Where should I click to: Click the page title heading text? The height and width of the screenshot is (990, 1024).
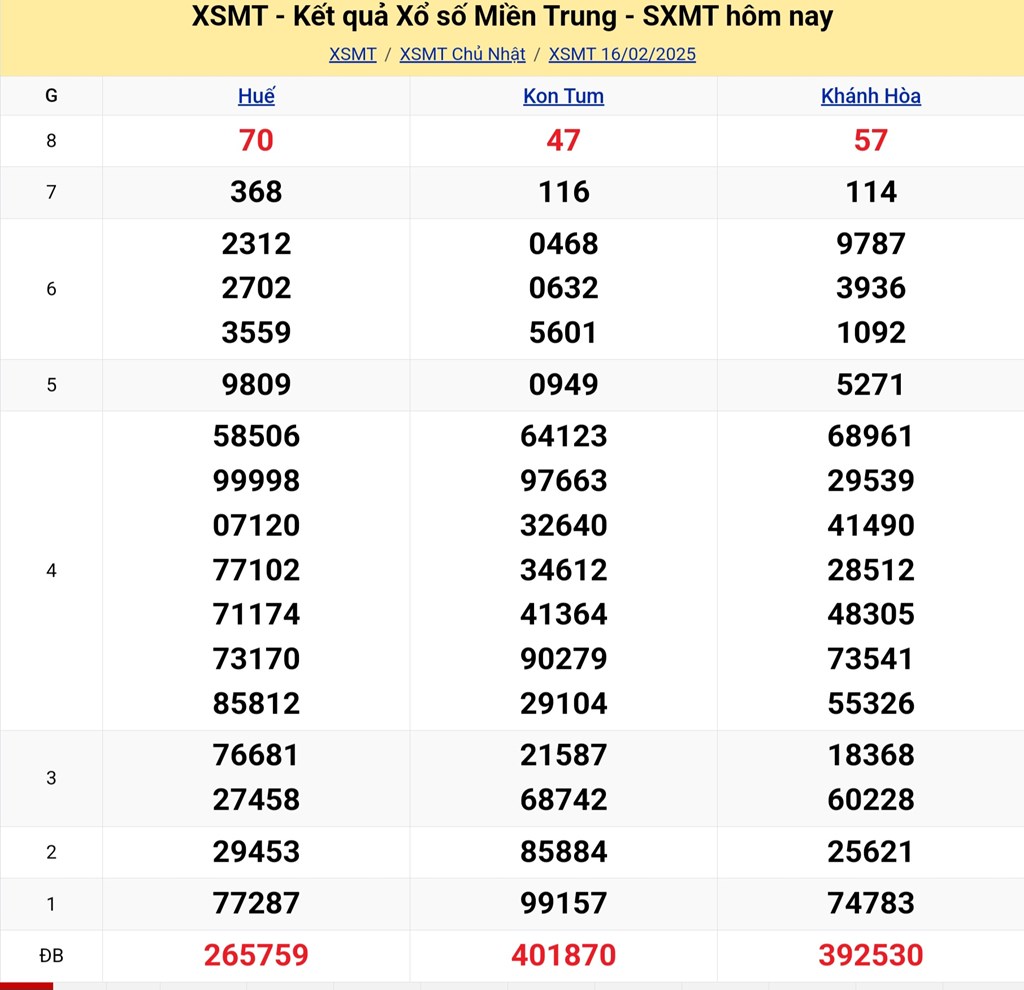point(512,17)
